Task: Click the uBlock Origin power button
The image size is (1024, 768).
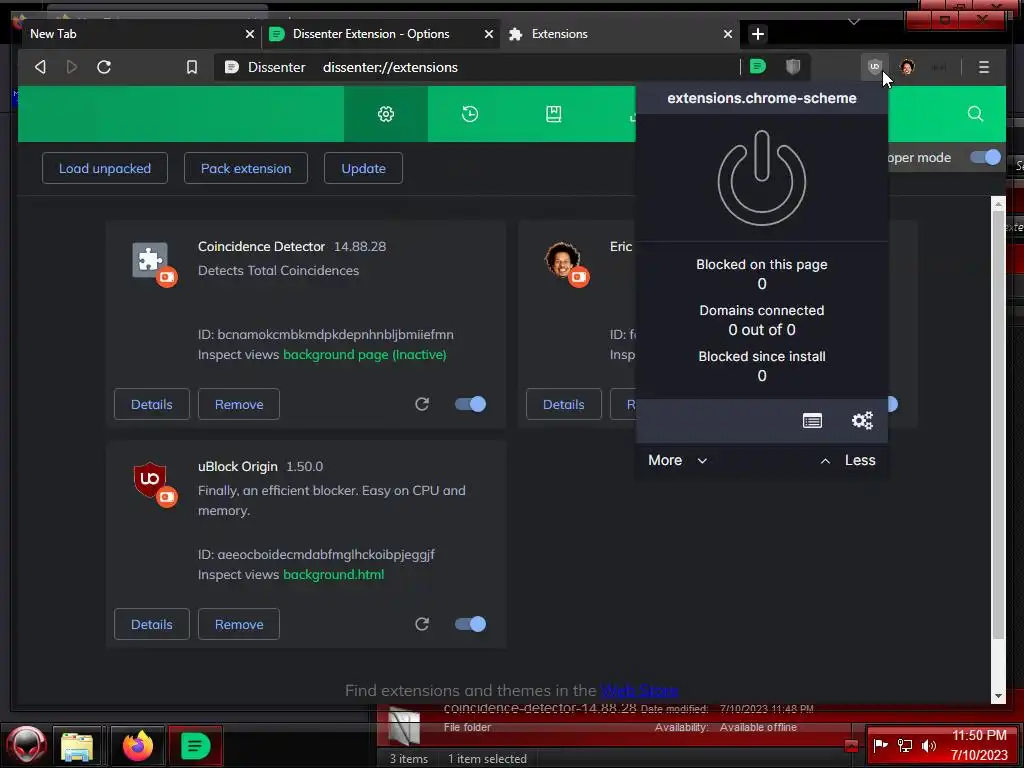Action: pos(761,178)
